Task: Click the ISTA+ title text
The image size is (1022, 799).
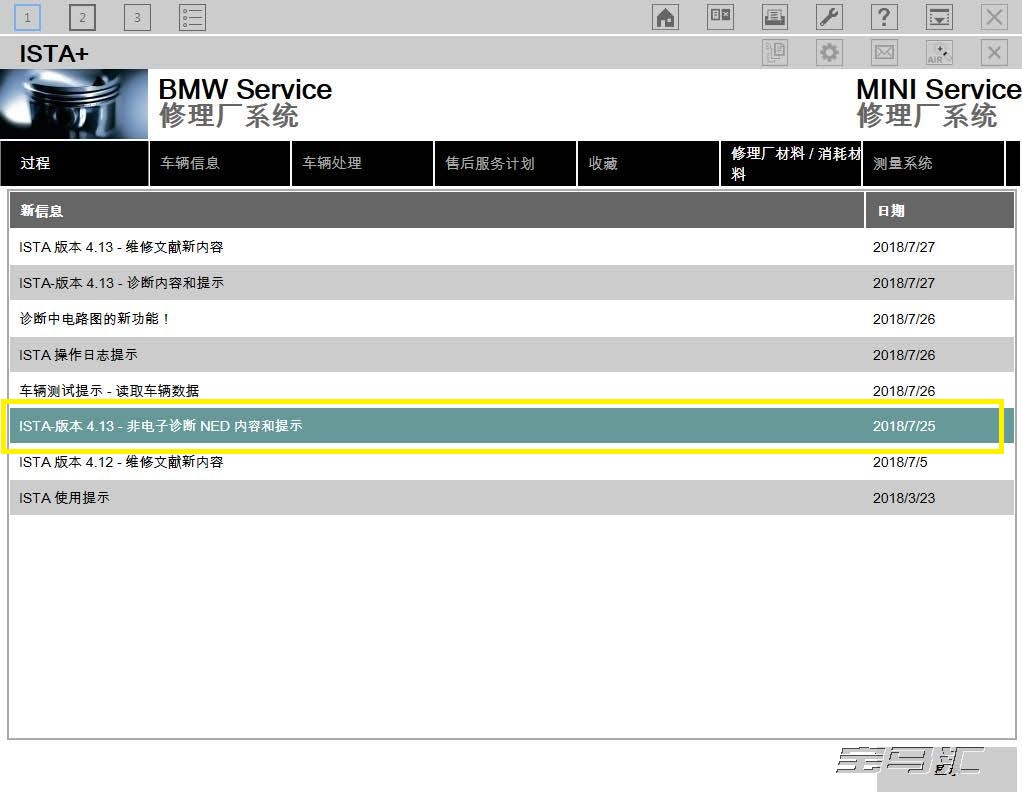Action: click(53, 53)
